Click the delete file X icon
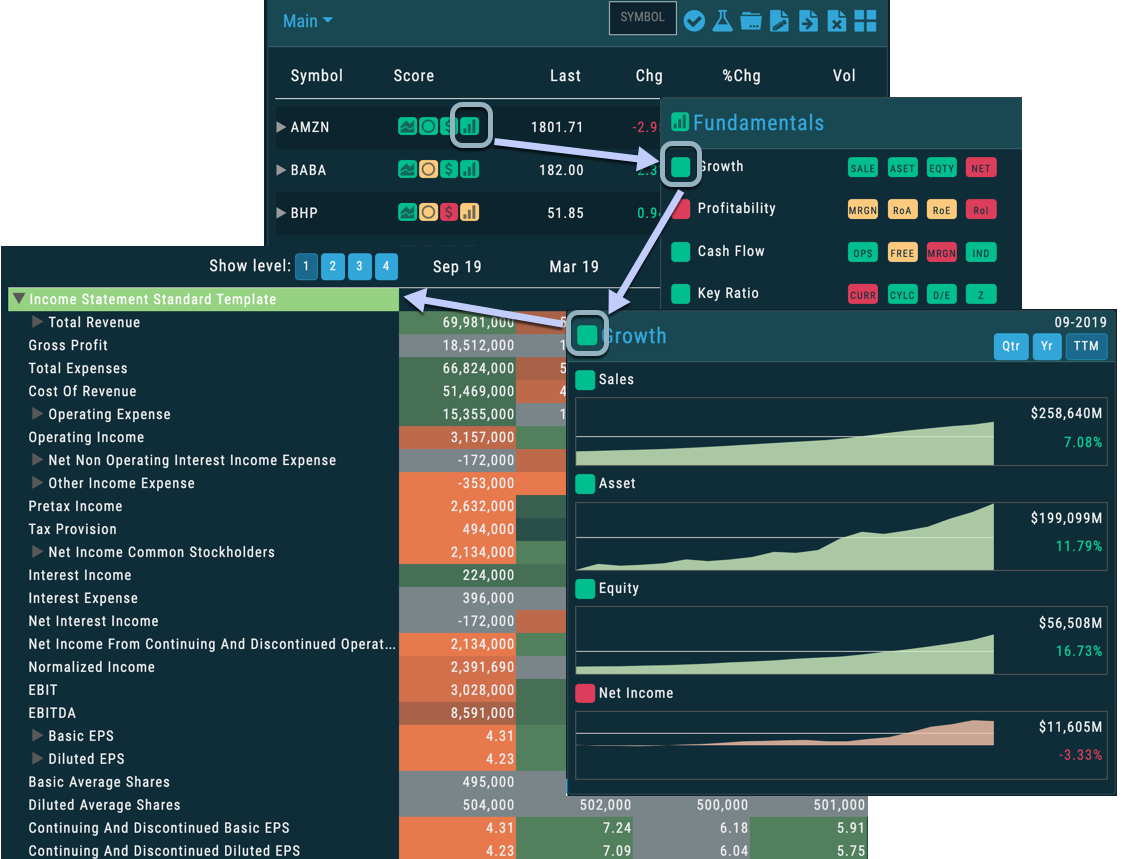This screenshot has height=859, width=1146. pos(837,21)
